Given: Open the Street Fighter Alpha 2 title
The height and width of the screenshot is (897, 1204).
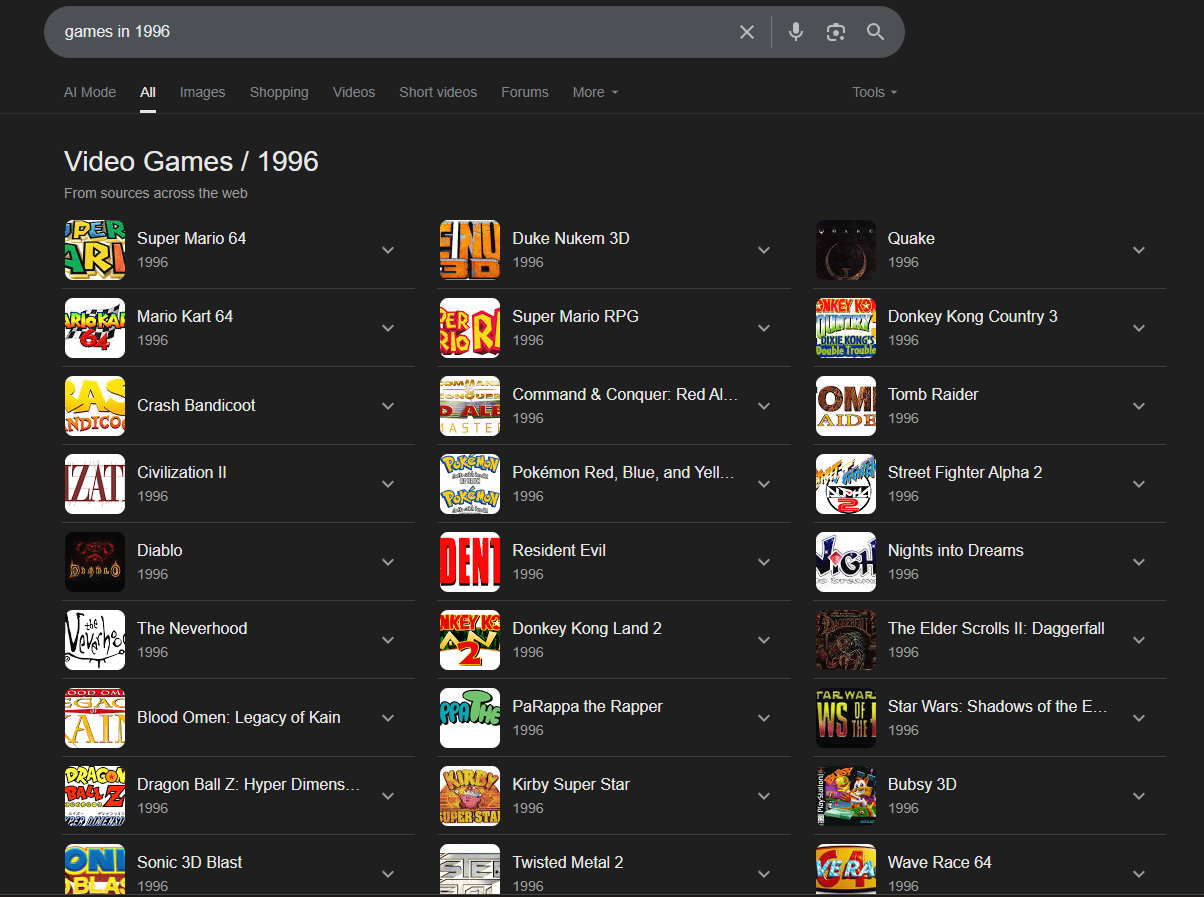Looking at the screenshot, I should click(965, 472).
